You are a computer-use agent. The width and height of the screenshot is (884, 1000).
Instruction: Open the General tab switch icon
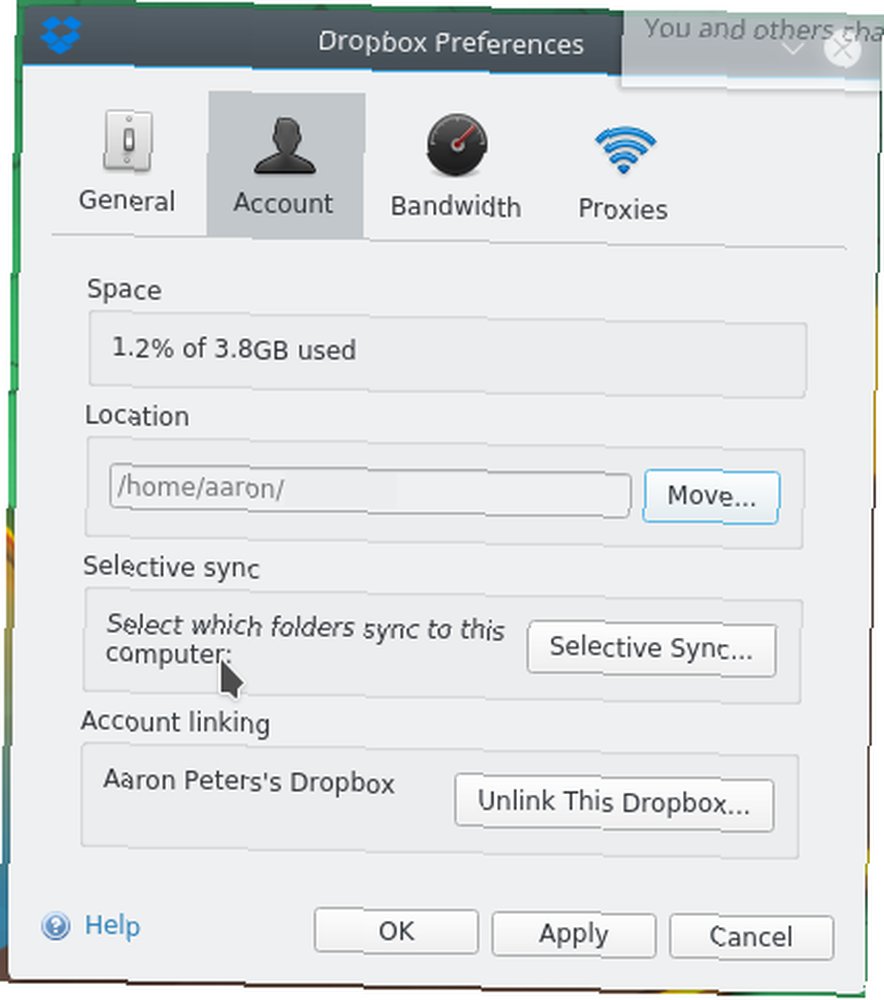128,141
